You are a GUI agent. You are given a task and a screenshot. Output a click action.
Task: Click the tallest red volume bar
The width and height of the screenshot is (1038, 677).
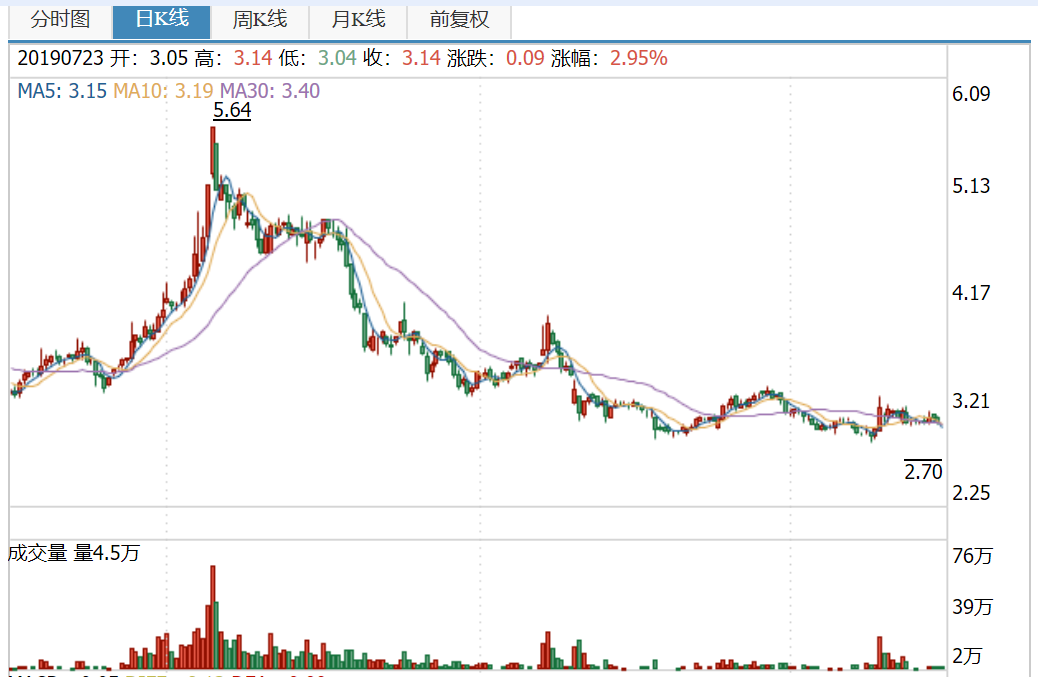212,617
